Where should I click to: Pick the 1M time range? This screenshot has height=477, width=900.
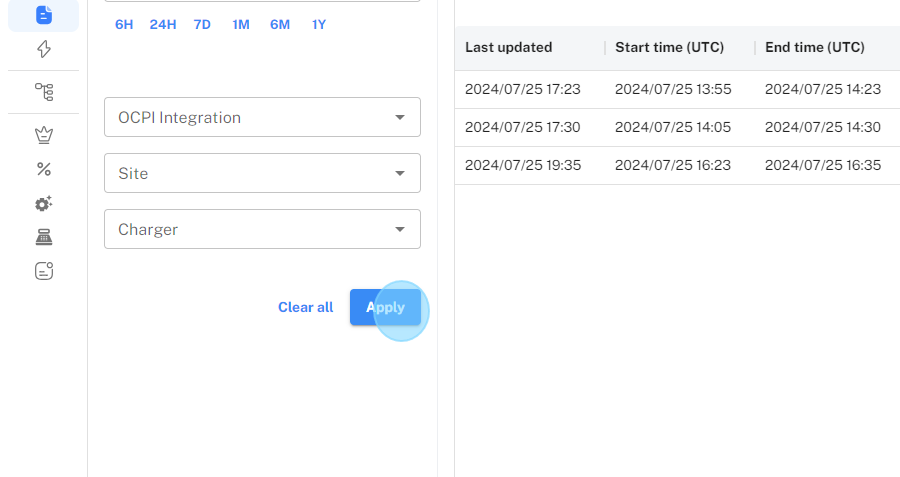point(241,24)
